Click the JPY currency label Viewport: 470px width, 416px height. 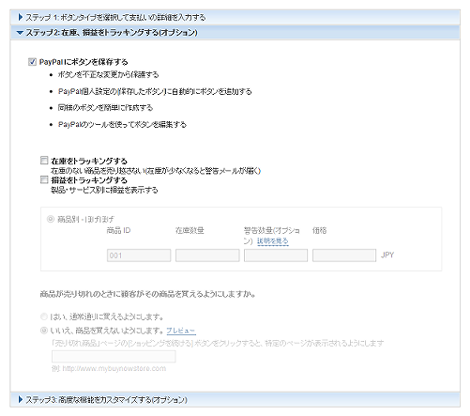(x=387, y=255)
